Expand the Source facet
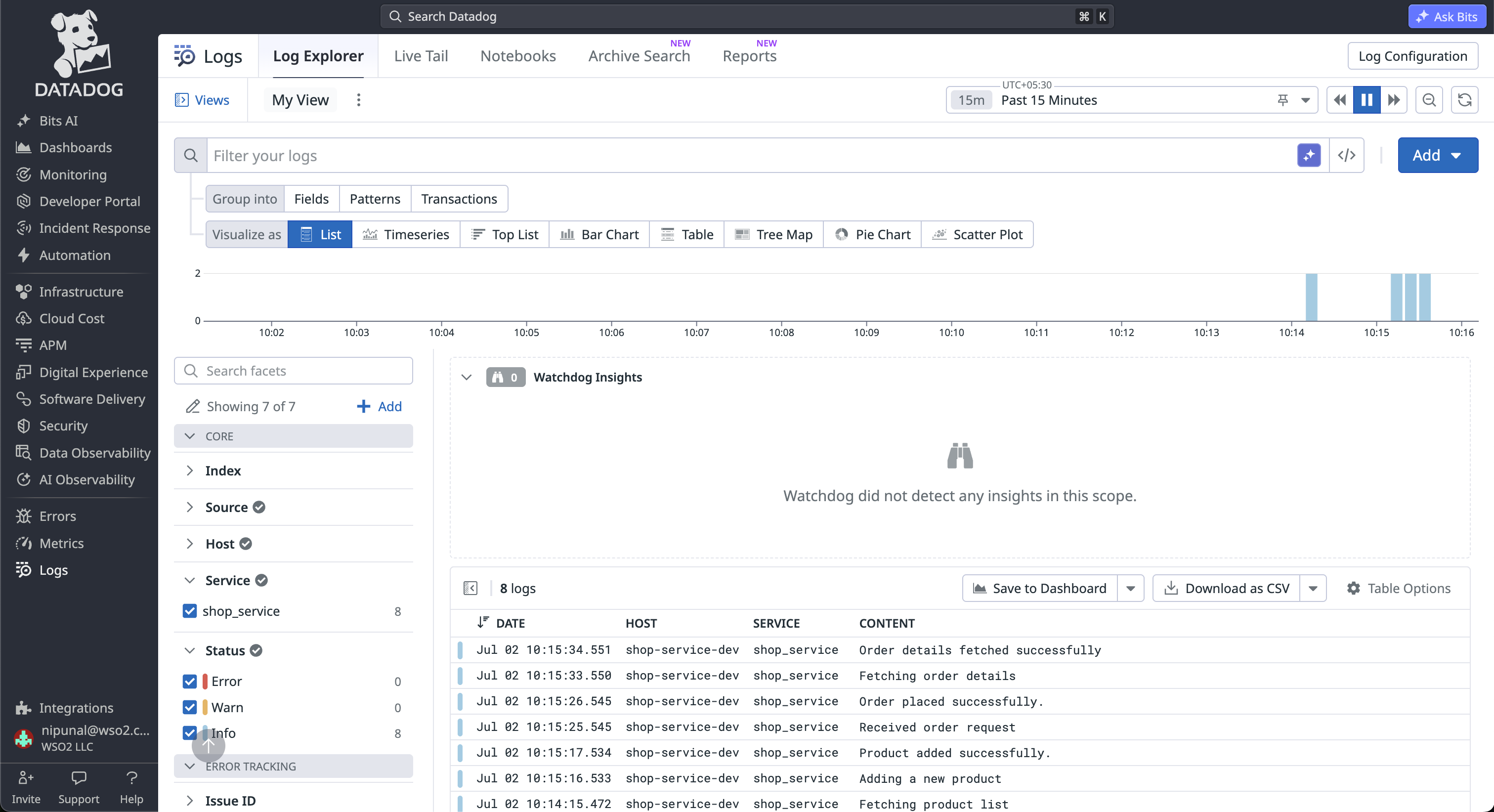 click(190, 507)
